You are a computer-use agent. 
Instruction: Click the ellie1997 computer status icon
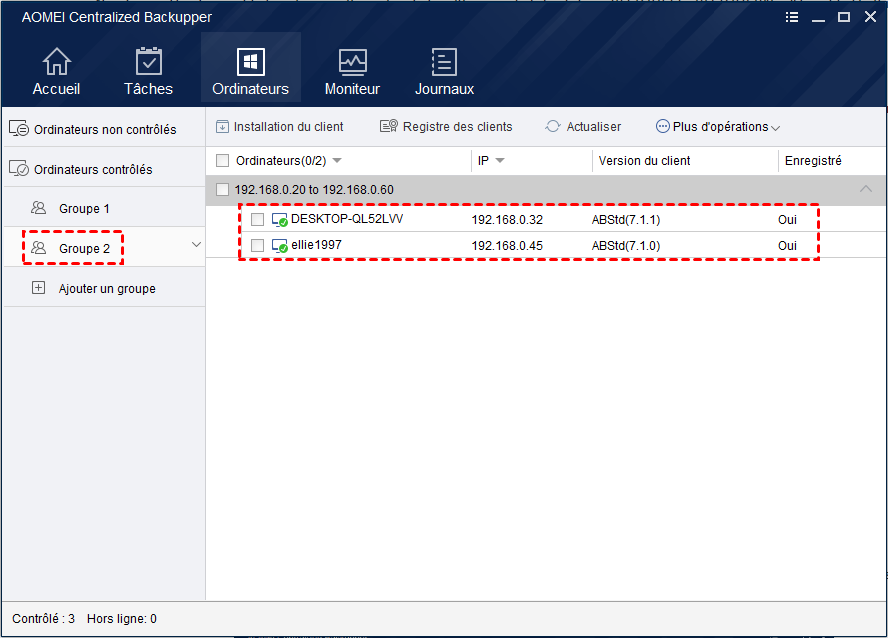[280, 246]
